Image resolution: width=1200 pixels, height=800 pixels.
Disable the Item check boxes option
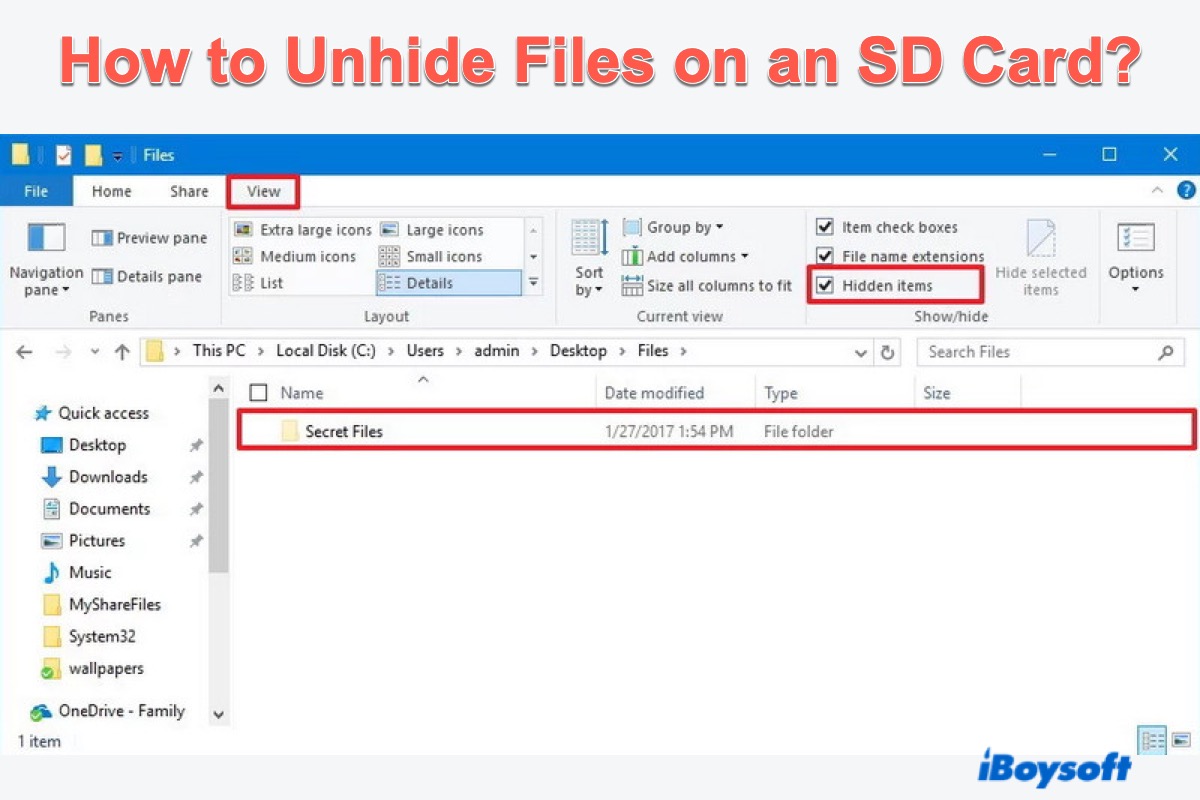tap(825, 227)
